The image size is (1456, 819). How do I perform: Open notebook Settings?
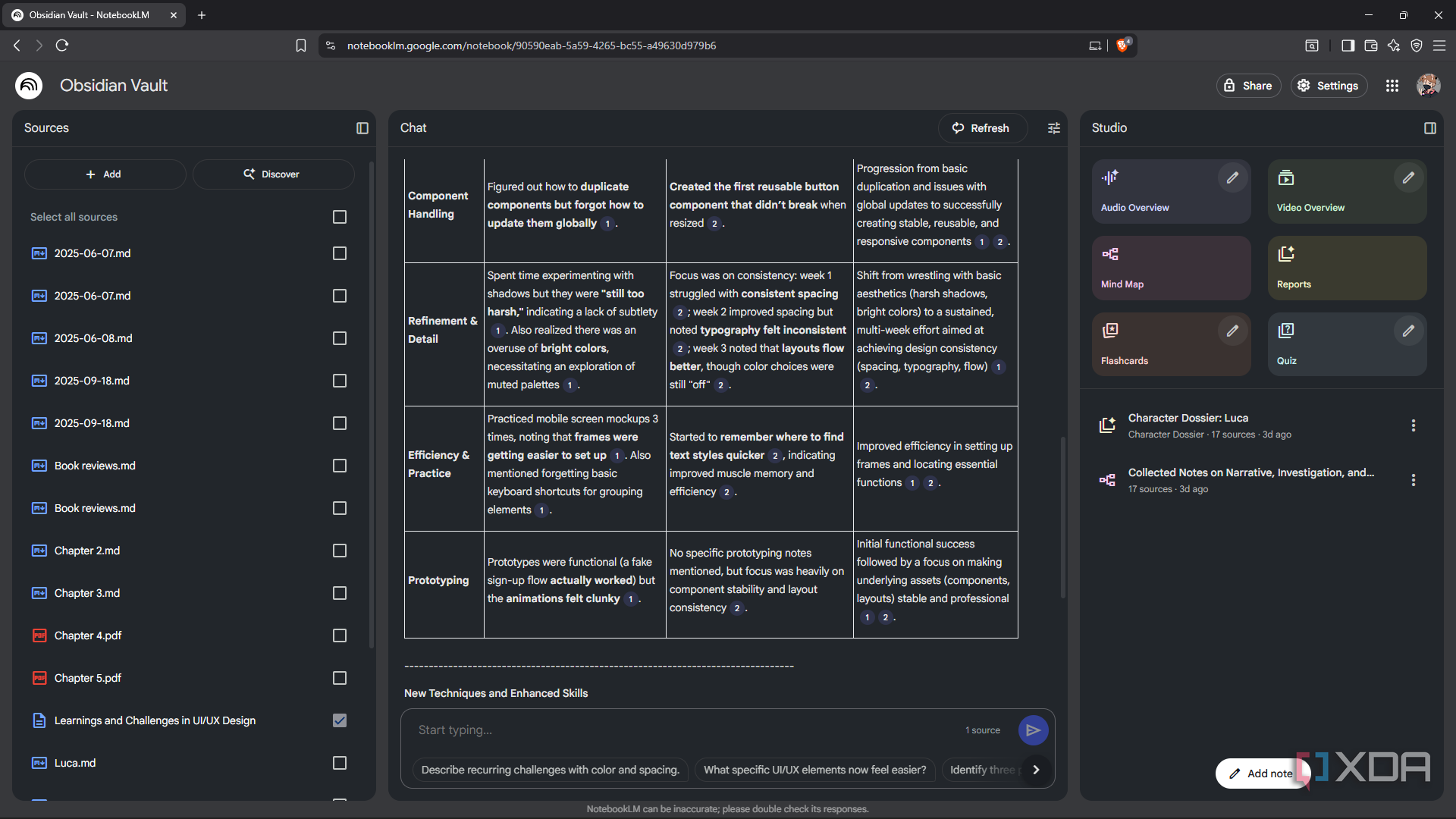click(x=1329, y=86)
